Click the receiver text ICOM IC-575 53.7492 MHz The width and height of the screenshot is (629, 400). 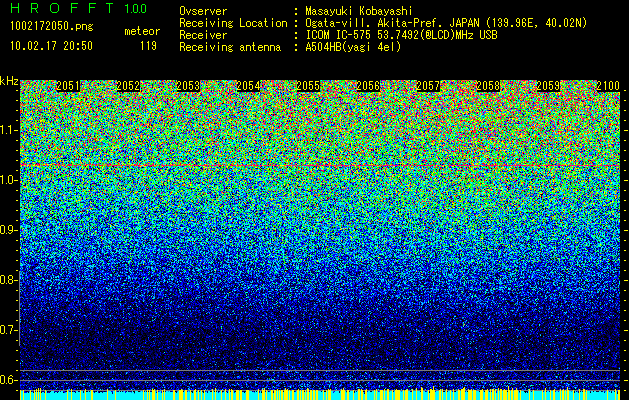(x=401, y=35)
